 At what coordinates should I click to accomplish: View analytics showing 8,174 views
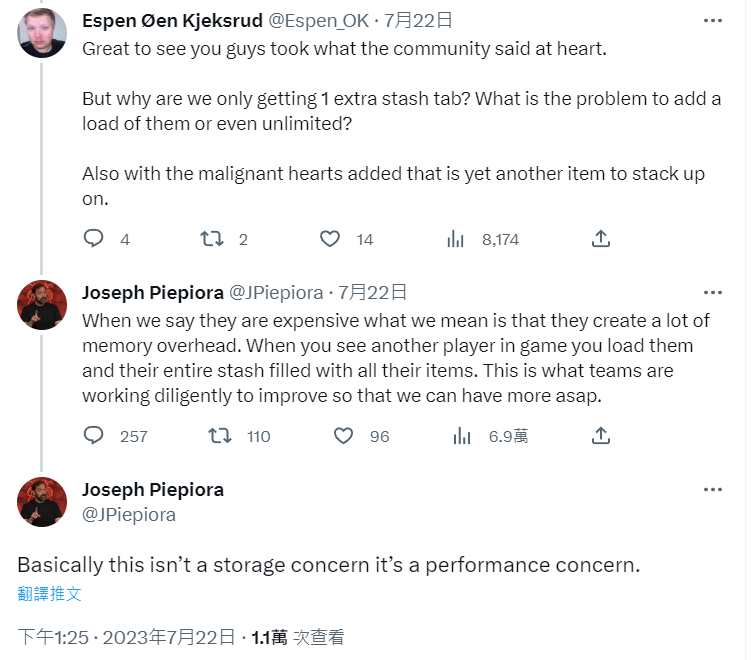pyautogui.click(x=456, y=239)
